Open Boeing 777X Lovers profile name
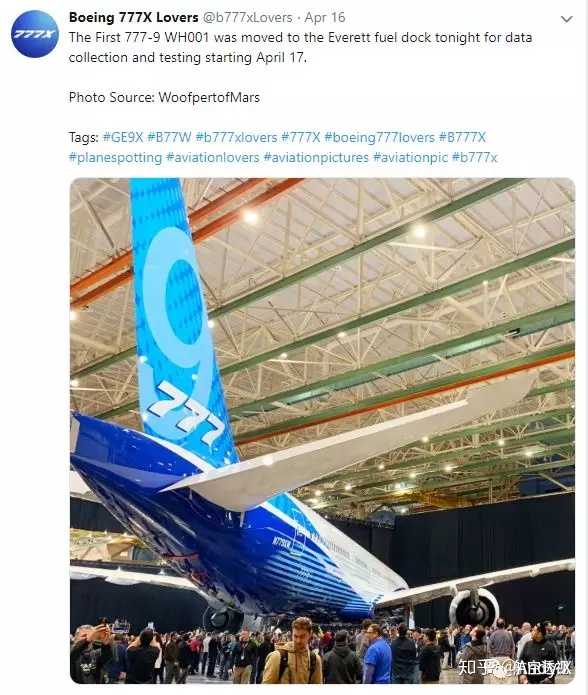The image size is (588, 695). [133, 17]
